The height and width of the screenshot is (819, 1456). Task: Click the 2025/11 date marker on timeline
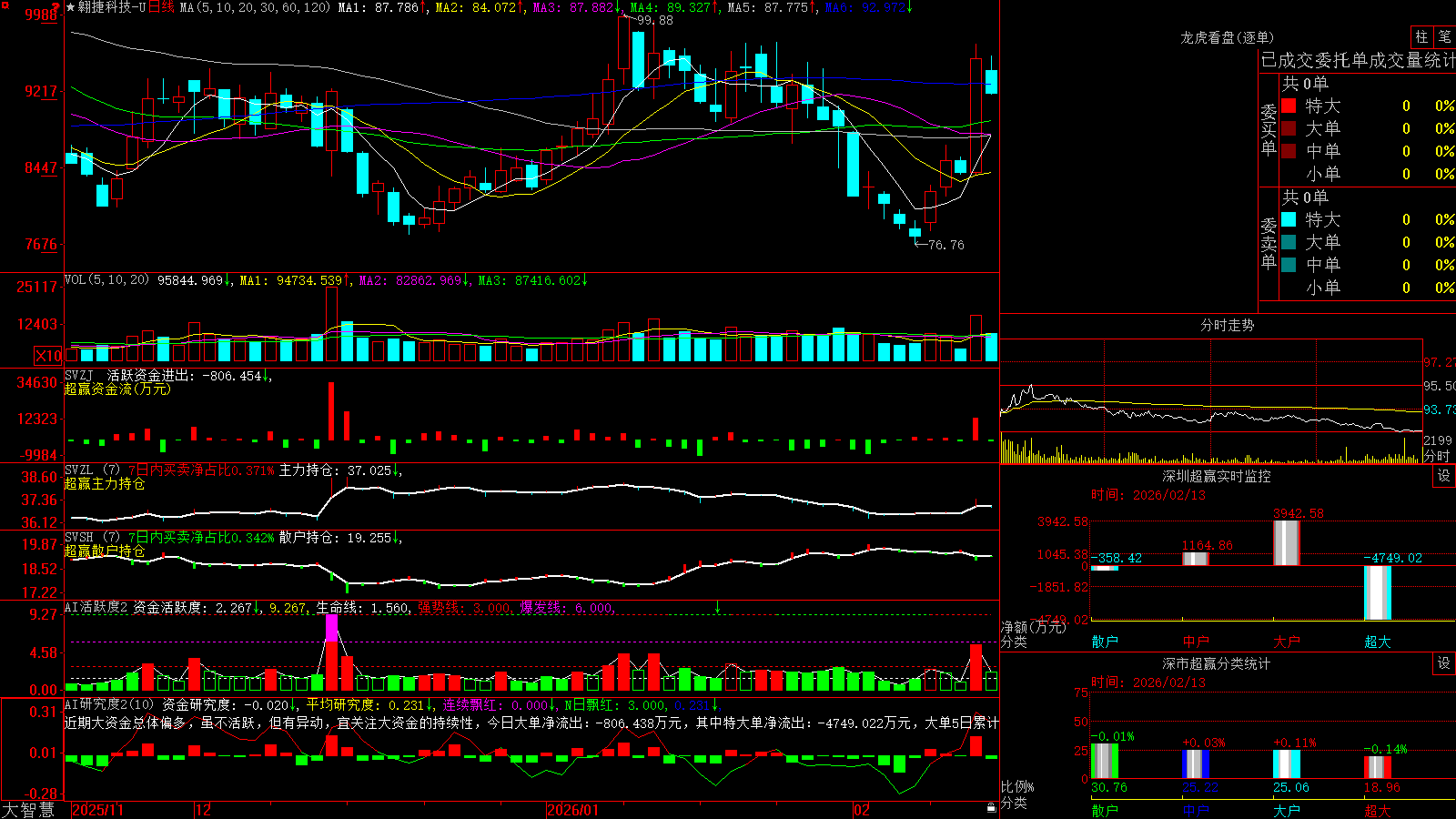tap(97, 810)
